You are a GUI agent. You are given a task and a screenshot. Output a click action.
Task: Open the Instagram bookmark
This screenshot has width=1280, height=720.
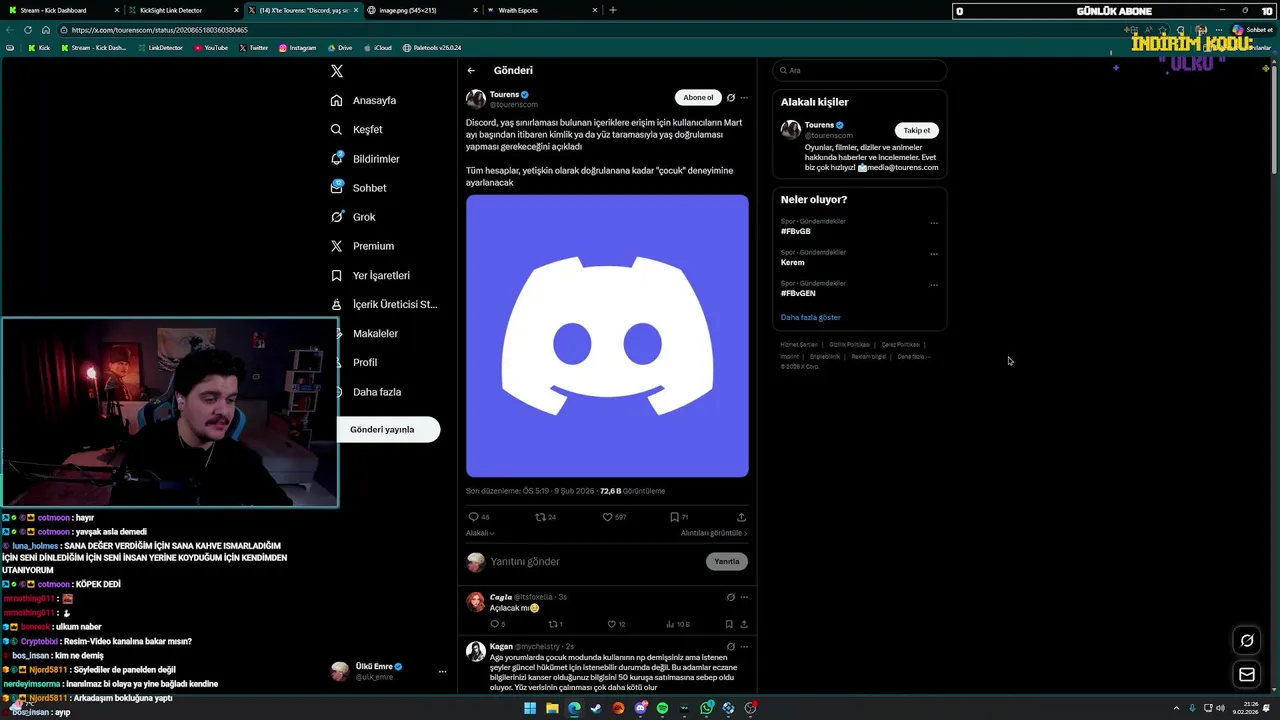(x=297, y=48)
